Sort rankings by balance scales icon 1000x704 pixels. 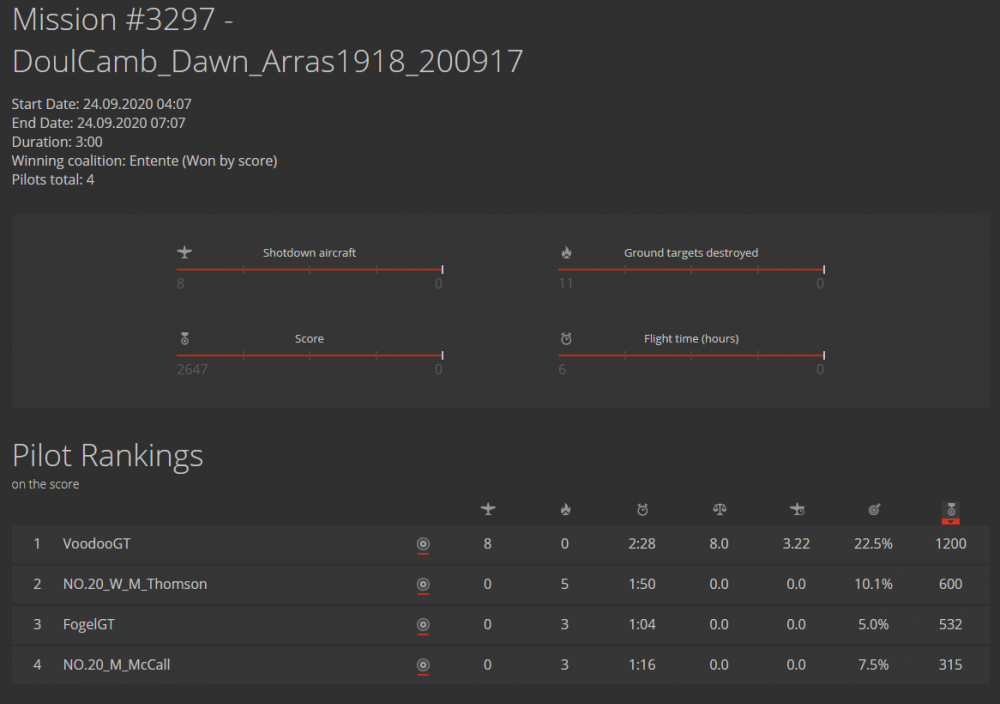[x=719, y=509]
